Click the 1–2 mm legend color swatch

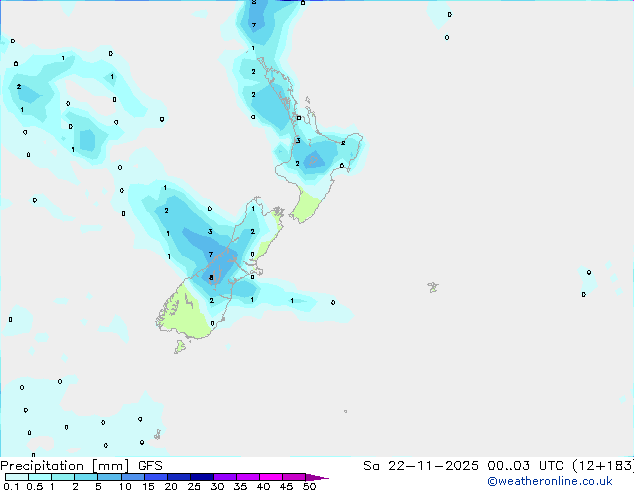pos(63,477)
